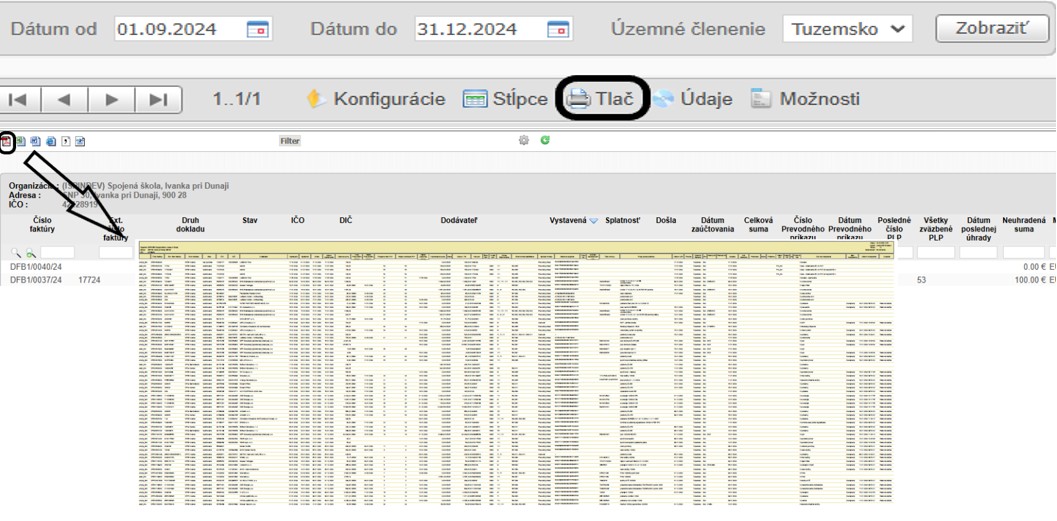Go to the first page
Viewport: 1057px width, 521px height.
[20, 99]
